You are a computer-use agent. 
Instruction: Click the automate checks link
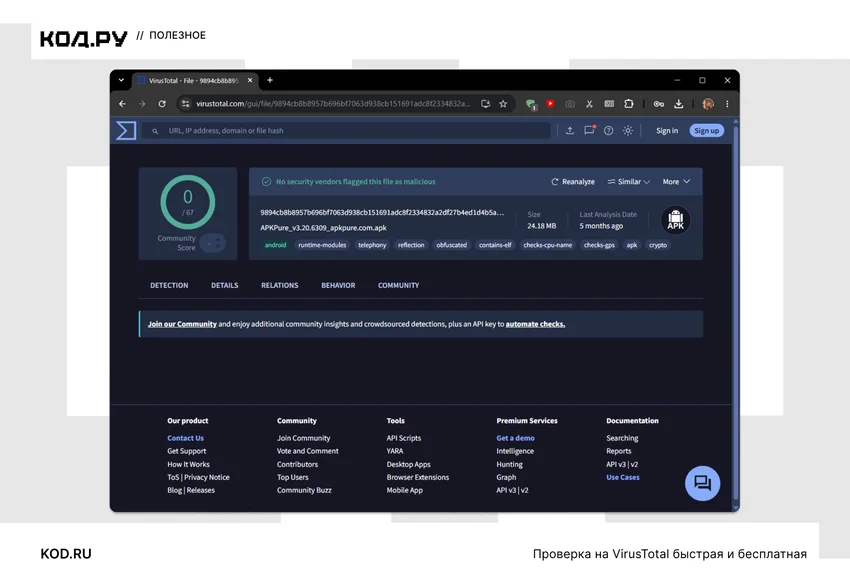(535, 324)
